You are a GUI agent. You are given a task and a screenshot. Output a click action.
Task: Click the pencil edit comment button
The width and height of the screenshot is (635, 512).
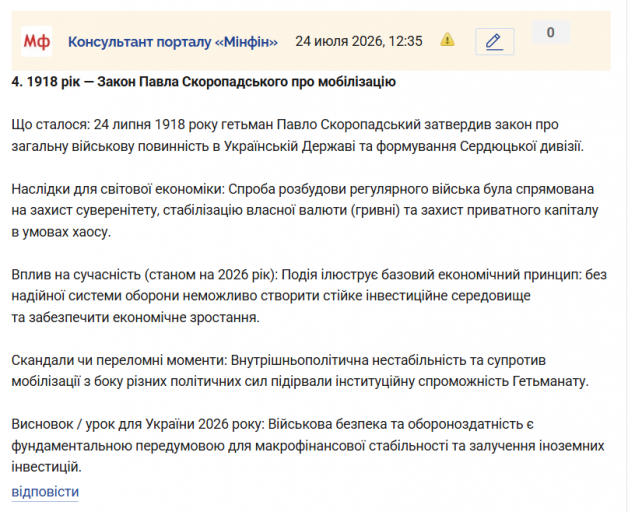(x=494, y=41)
